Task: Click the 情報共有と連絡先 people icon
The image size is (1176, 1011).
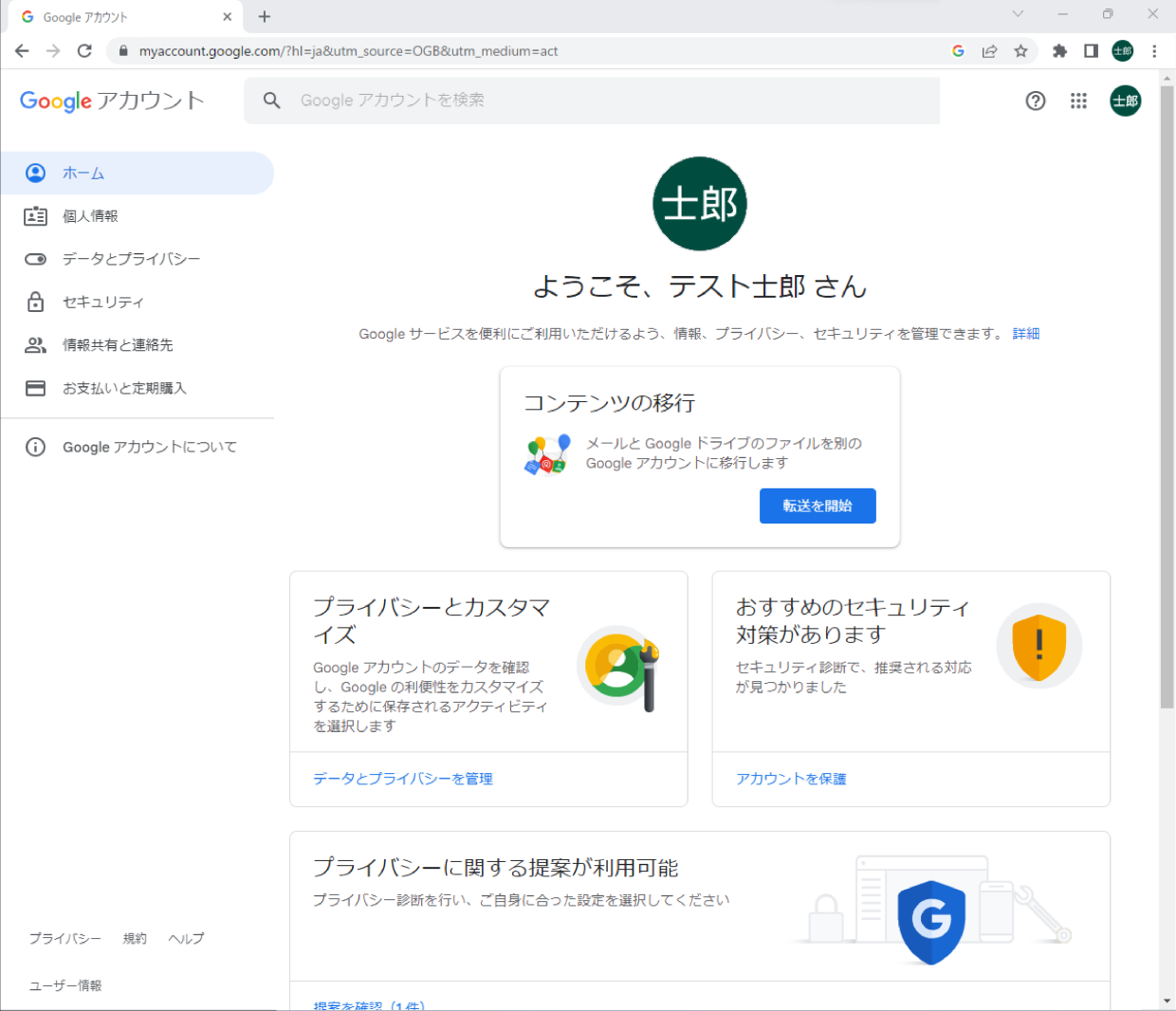Action: [35, 345]
